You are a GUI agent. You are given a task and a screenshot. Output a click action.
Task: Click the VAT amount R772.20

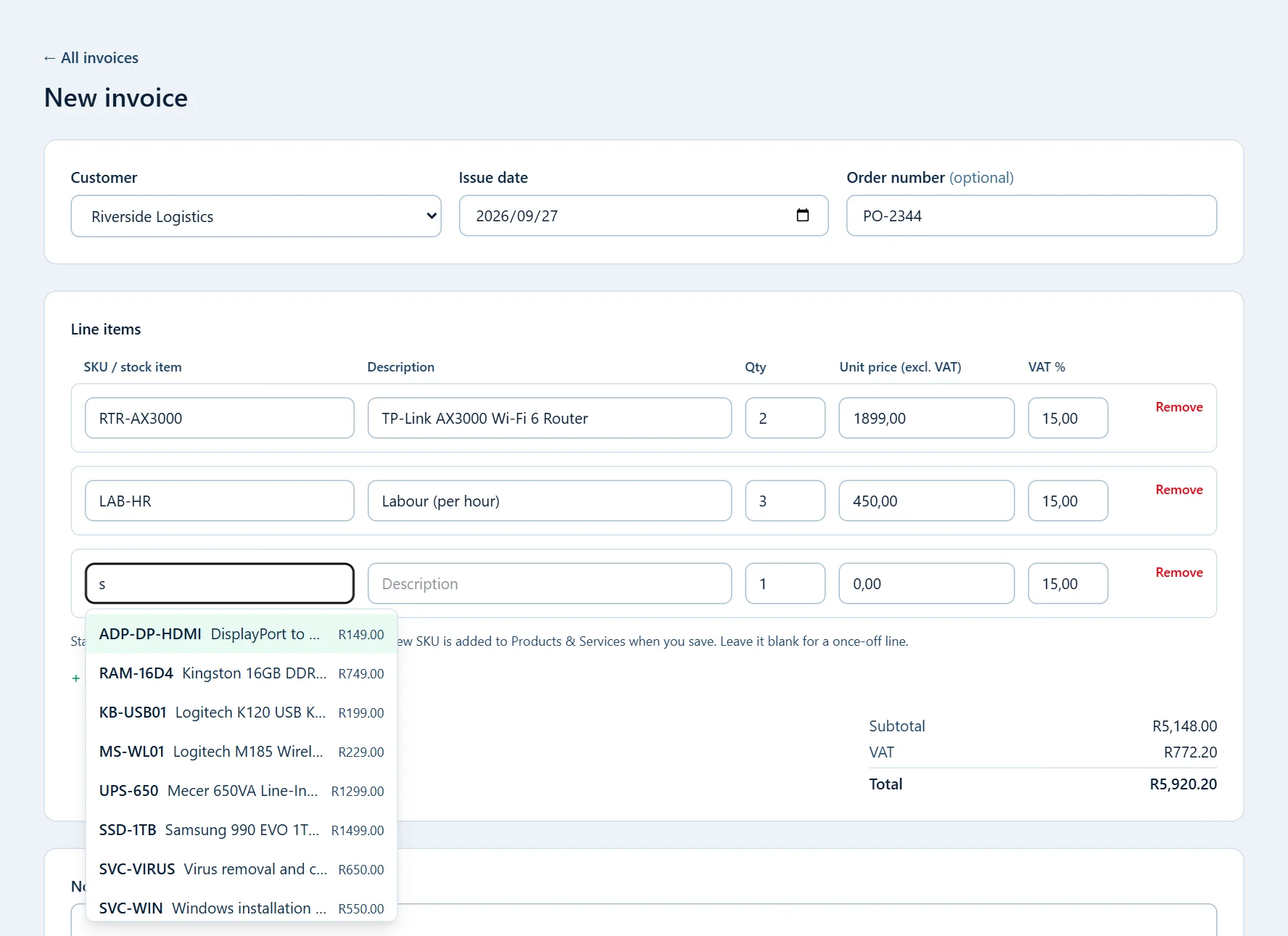pos(1190,752)
